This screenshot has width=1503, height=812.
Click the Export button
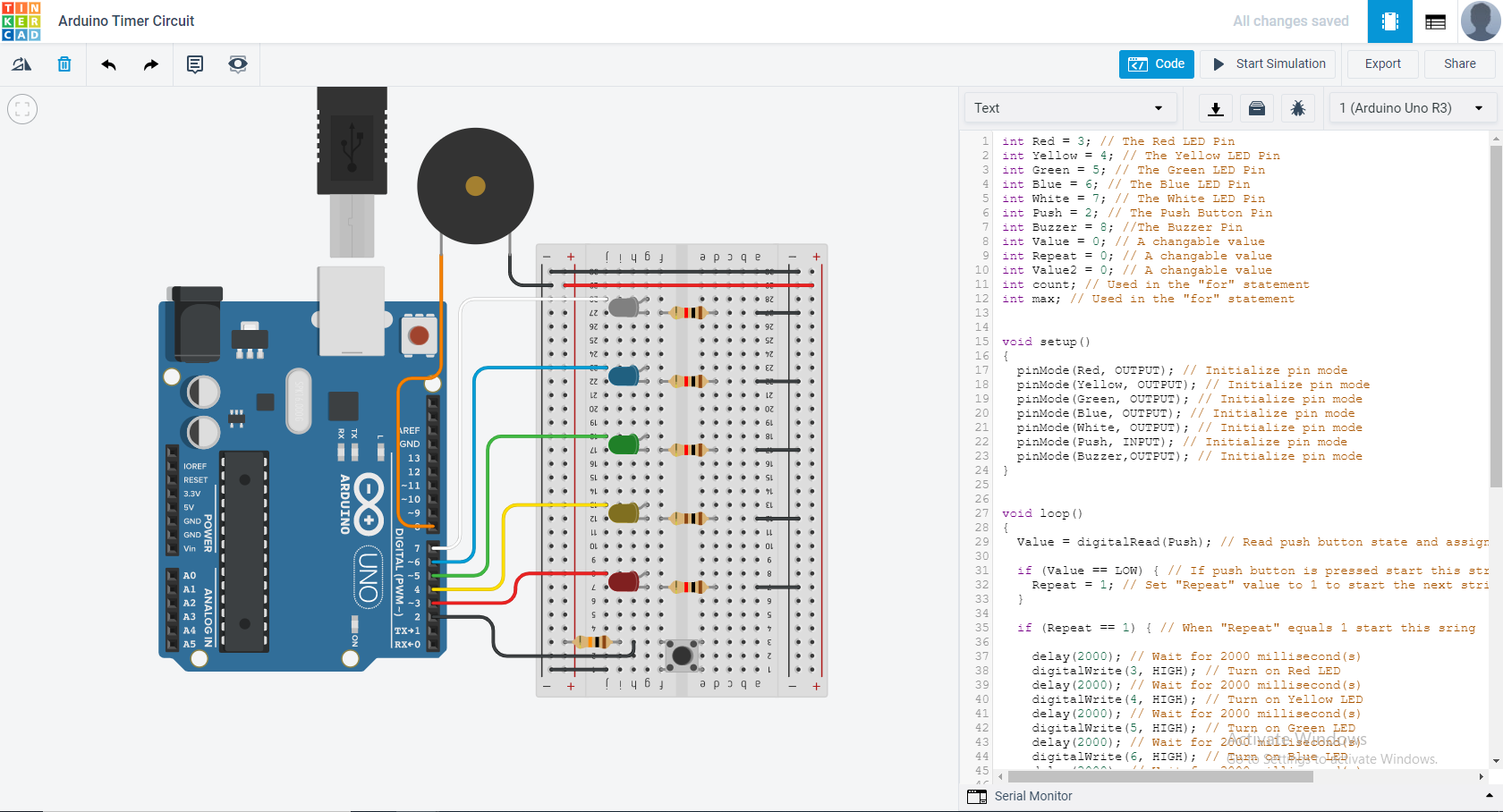coord(1383,64)
